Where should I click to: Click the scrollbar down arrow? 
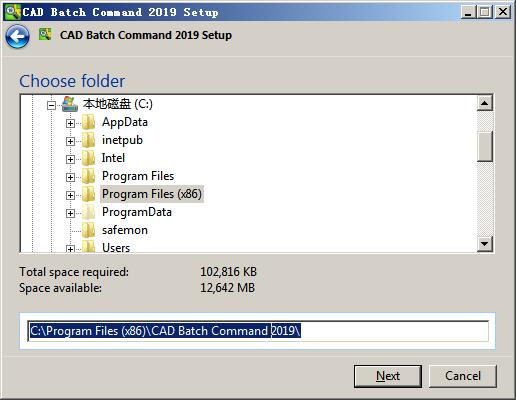point(485,244)
